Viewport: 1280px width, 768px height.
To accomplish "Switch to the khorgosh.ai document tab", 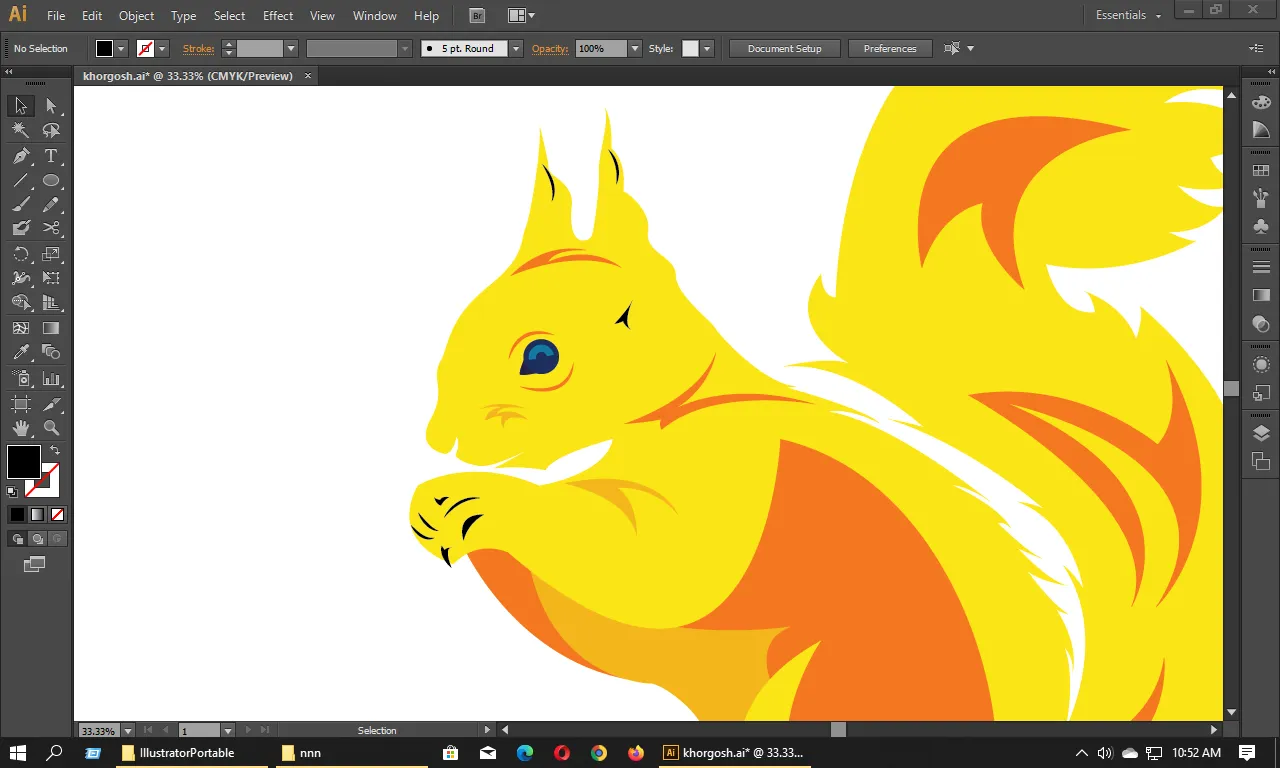I will tap(188, 76).
